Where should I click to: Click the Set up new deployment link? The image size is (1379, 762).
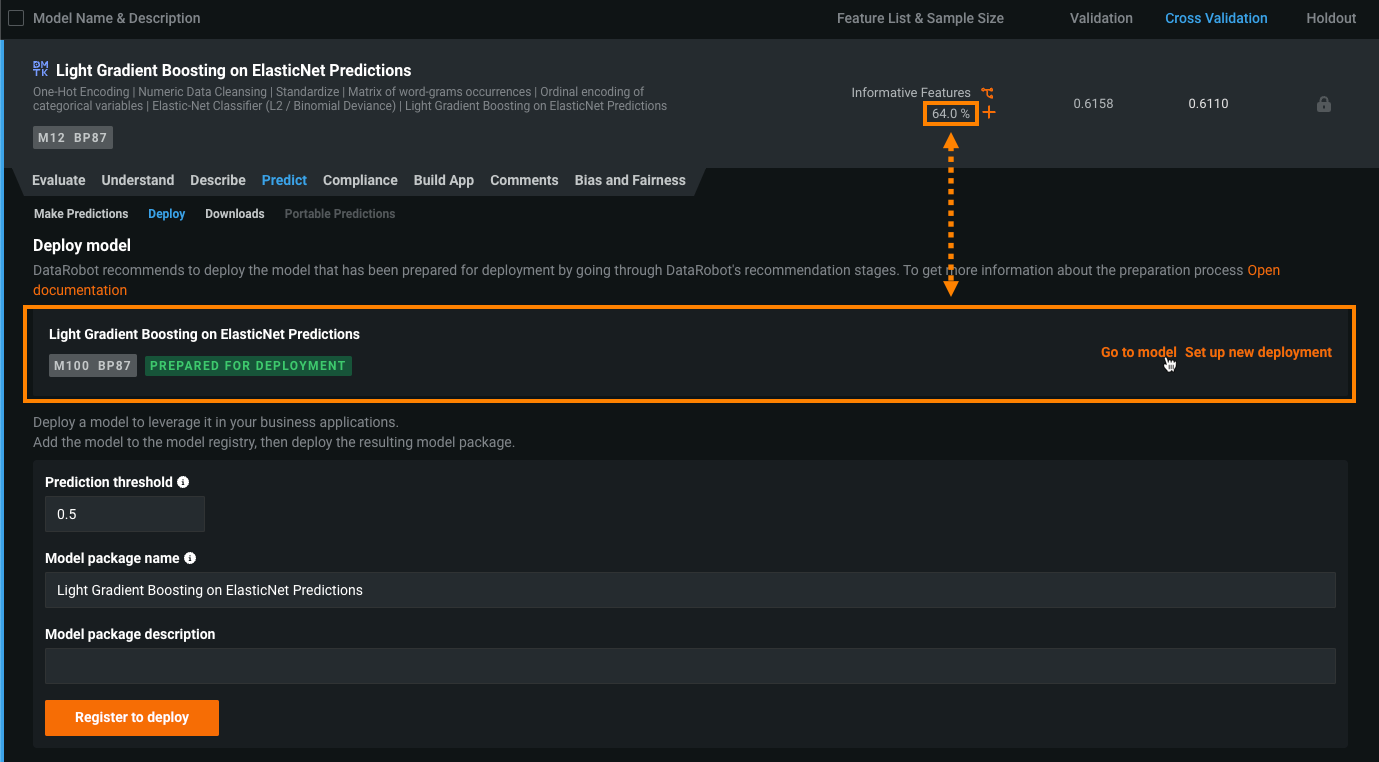coord(1258,352)
